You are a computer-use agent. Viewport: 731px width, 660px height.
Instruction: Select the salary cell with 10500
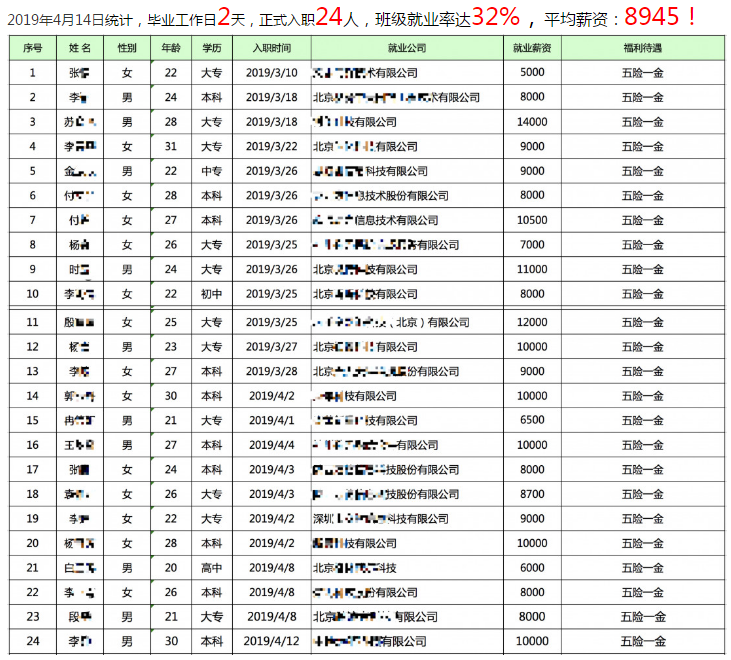(x=532, y=220)
